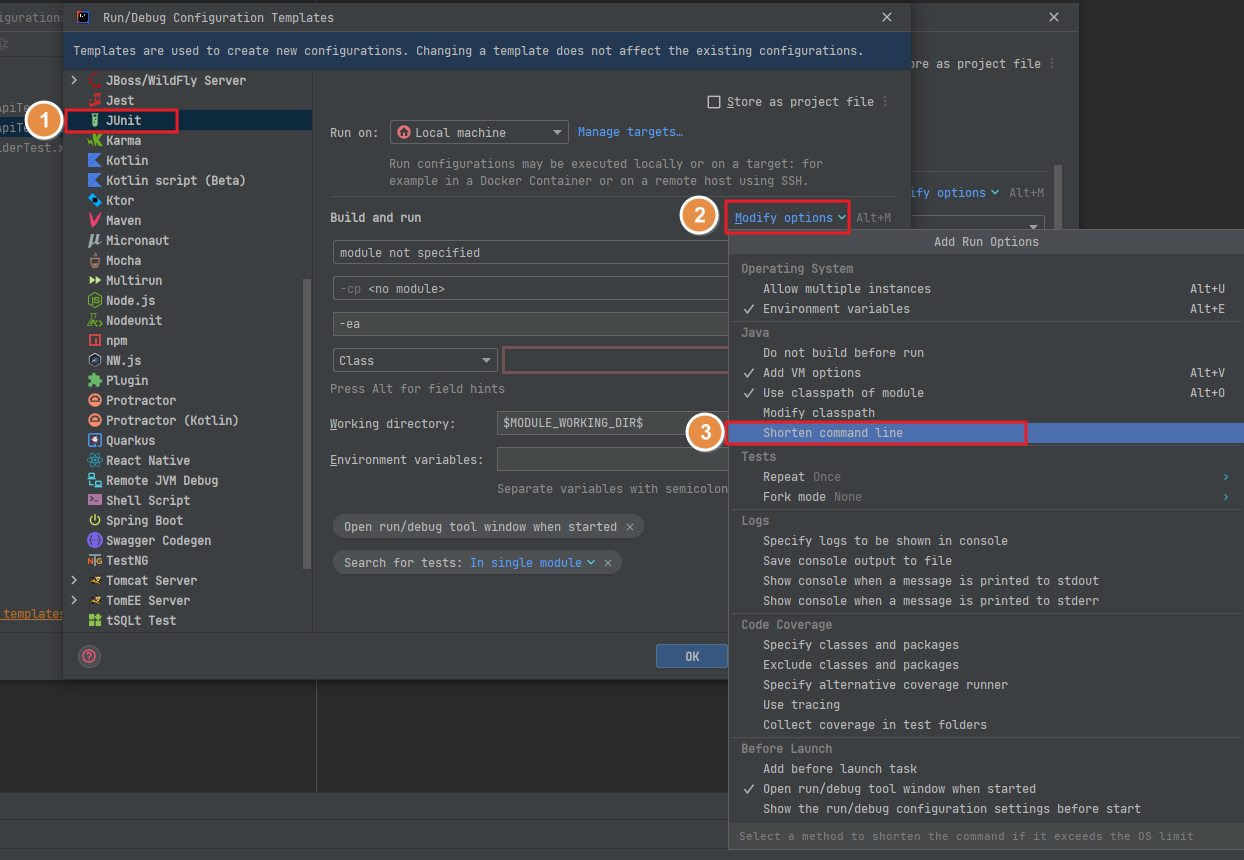This screenshot has width=1244, height=860.
Task: Expand TomEE Server node
Action: coord(73,600)
